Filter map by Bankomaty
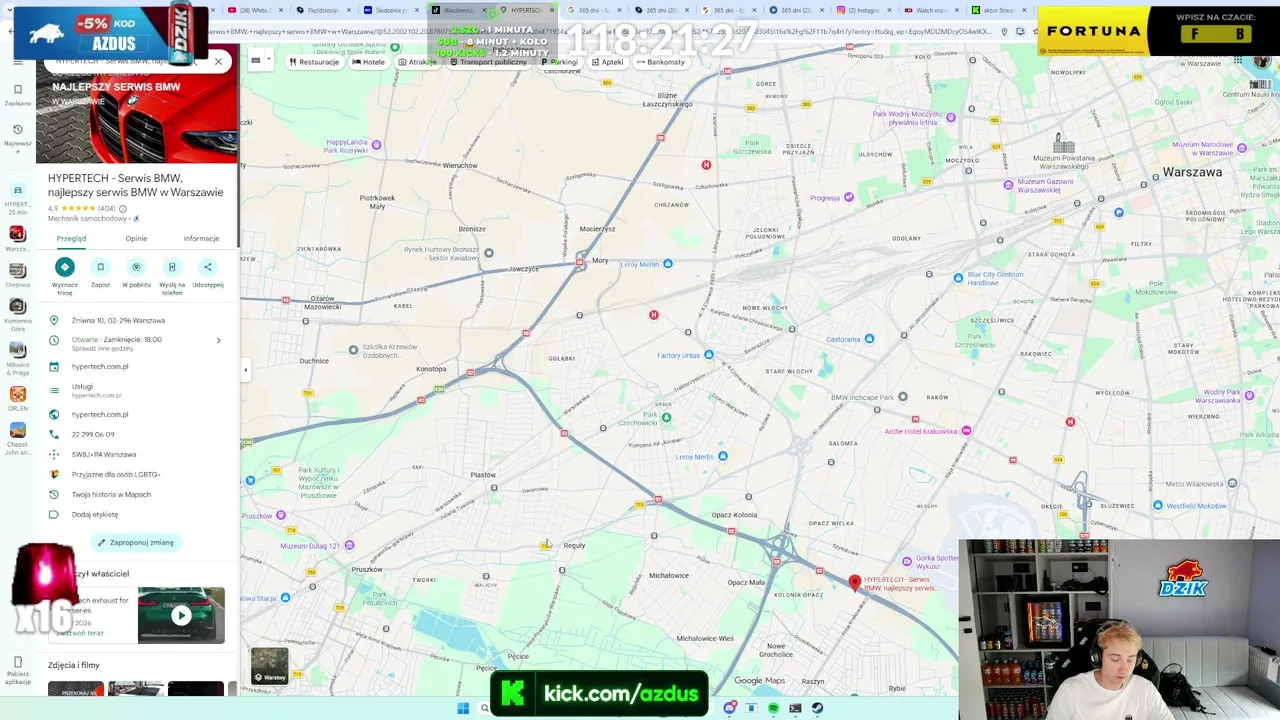The width and height of the screenshot is (1280, 720). pyautogui.click(x=661, y=62)
